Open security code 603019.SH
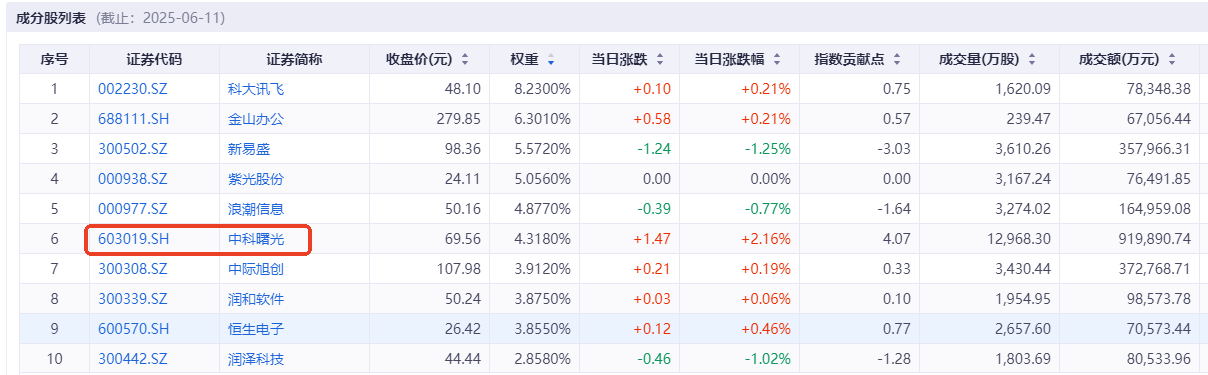Screen dimensions: 1208x375 pos(133,240)
